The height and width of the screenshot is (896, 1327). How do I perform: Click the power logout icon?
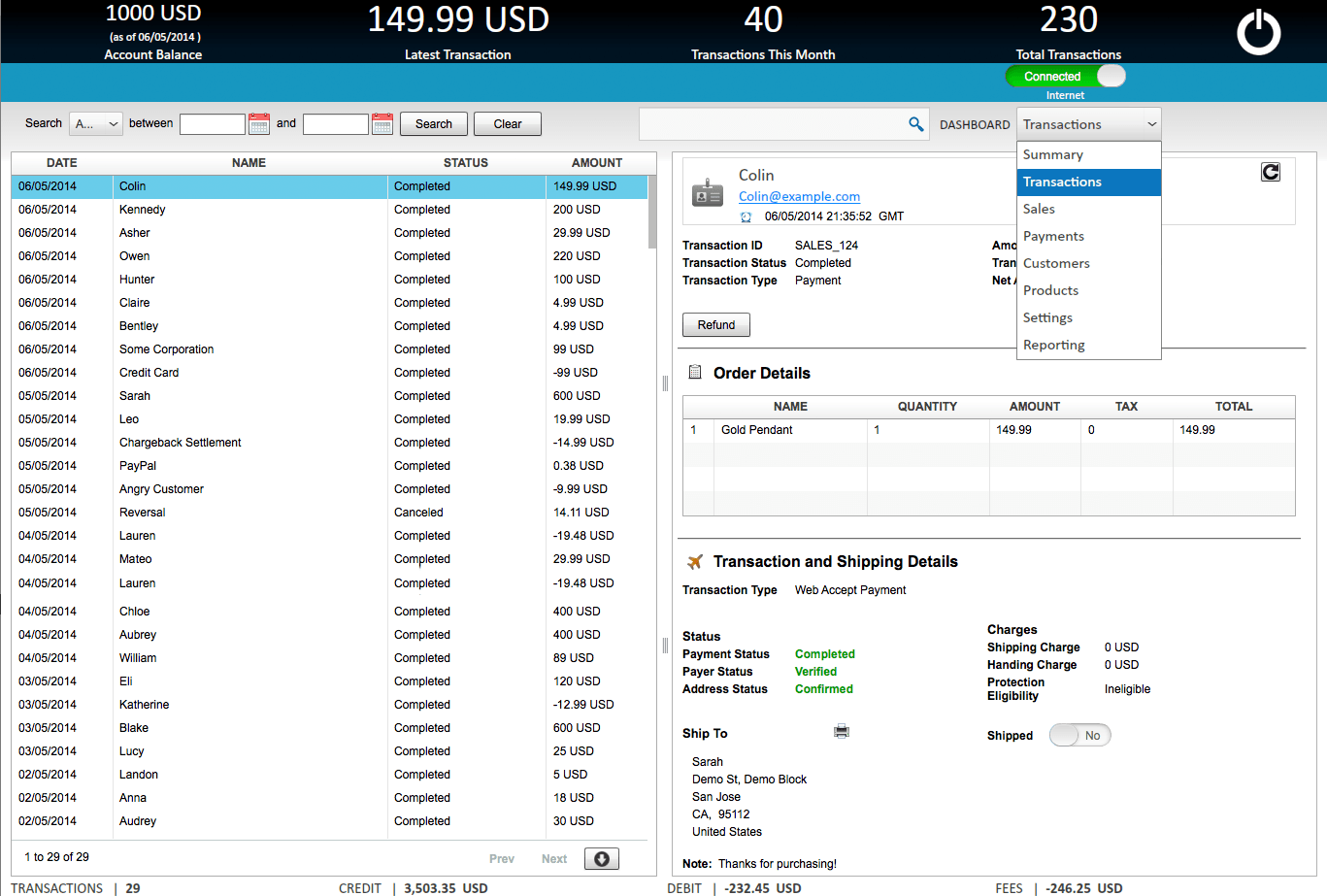click(x=1258, y=32)
